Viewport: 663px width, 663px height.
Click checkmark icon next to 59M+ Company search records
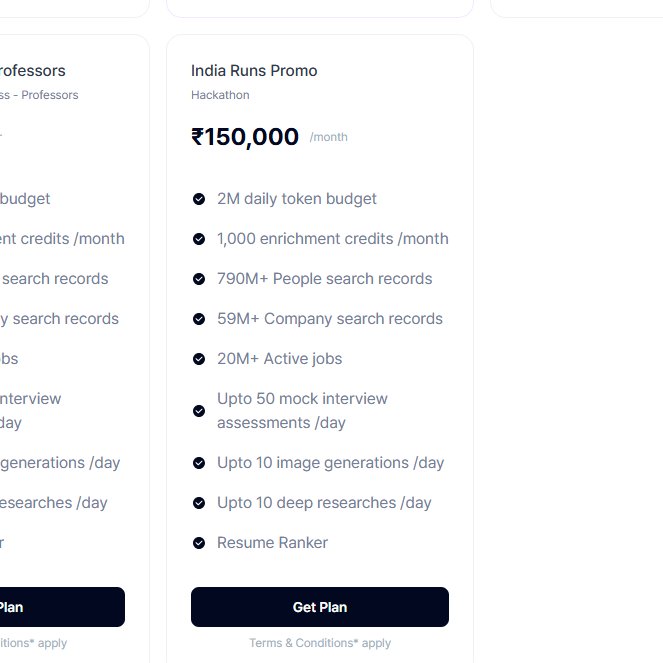(x=199, y=319)
